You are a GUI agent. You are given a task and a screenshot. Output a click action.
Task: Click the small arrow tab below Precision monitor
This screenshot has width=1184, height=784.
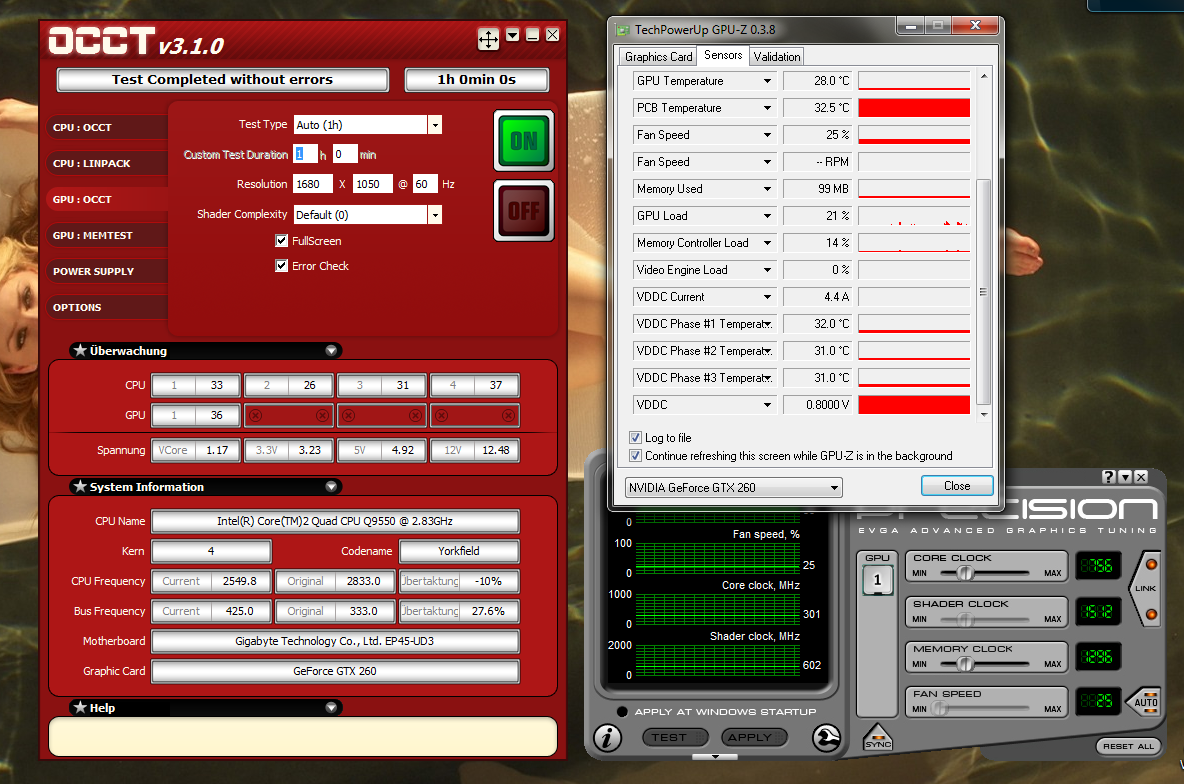[x=715, y=756]
